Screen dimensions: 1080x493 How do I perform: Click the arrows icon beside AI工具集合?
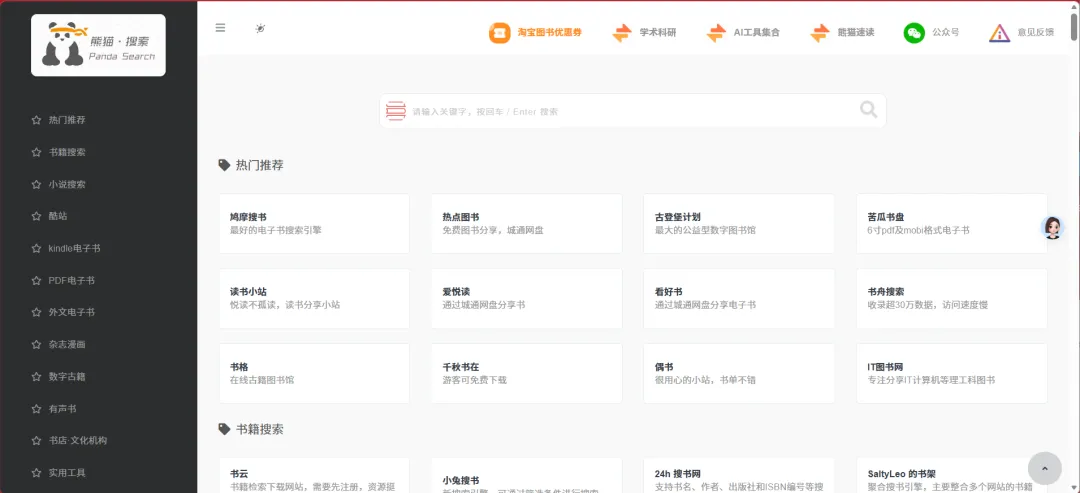click(716, 32)
